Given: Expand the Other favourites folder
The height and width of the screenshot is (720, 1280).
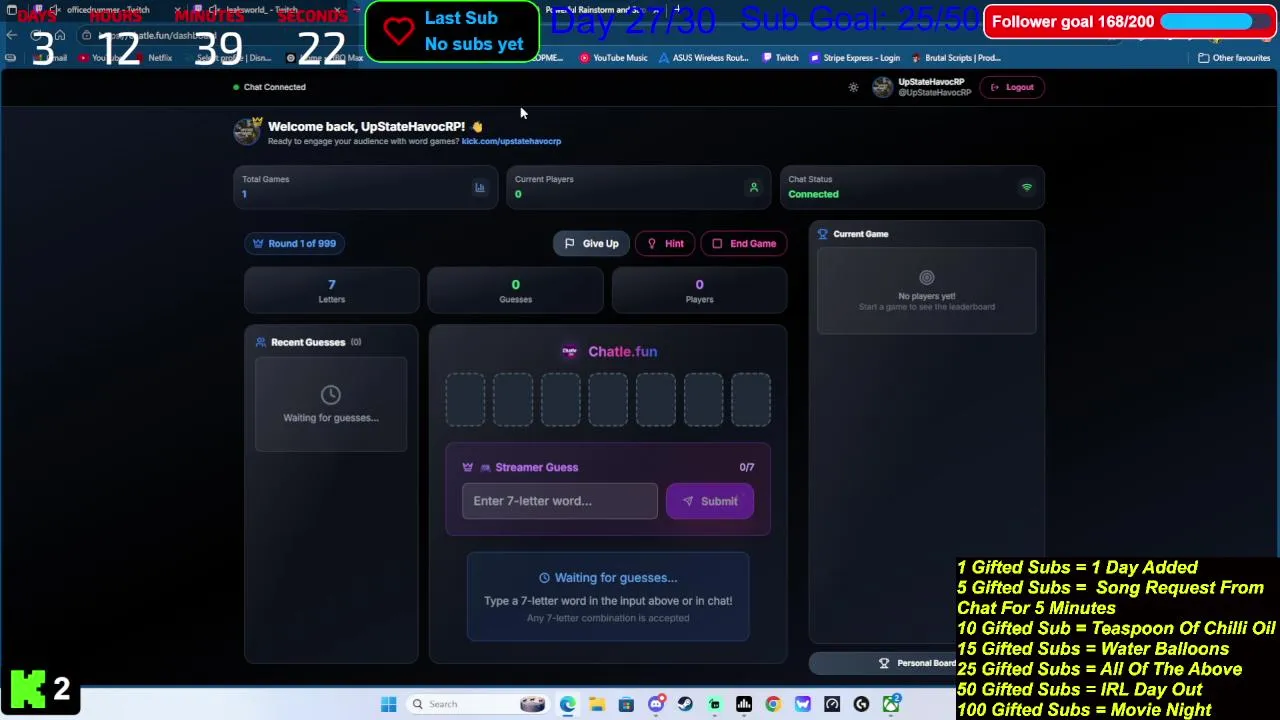Looking at the screenshot, I should point(1234,58).
